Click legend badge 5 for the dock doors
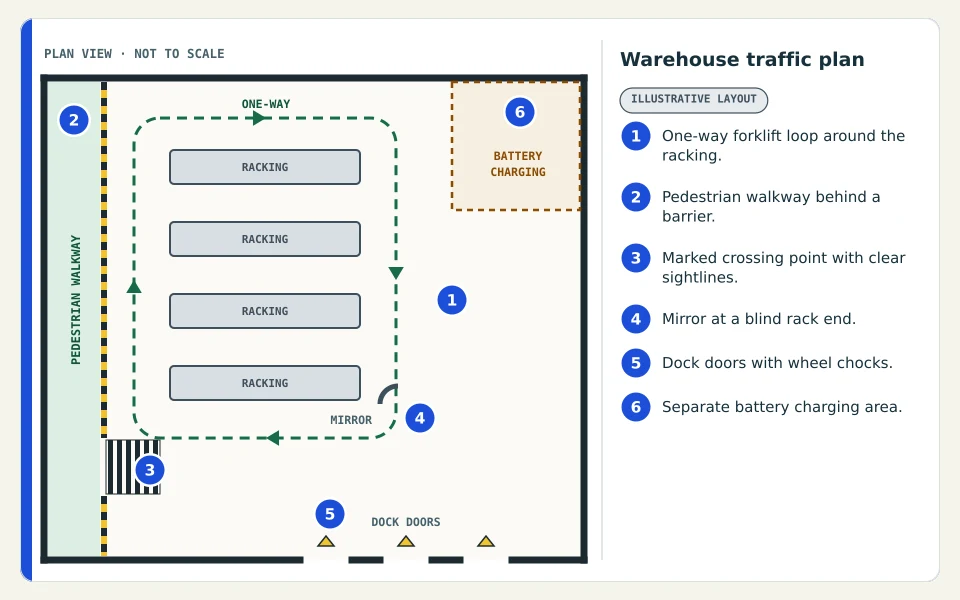The image size is (960, 600). pyautogui.click(x=636, y=363)
